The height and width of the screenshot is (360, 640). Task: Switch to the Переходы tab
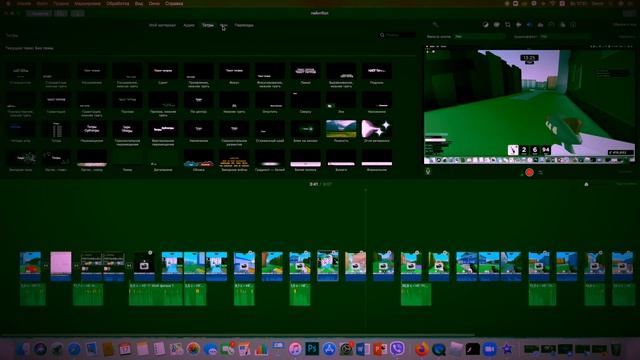[244, 25]
